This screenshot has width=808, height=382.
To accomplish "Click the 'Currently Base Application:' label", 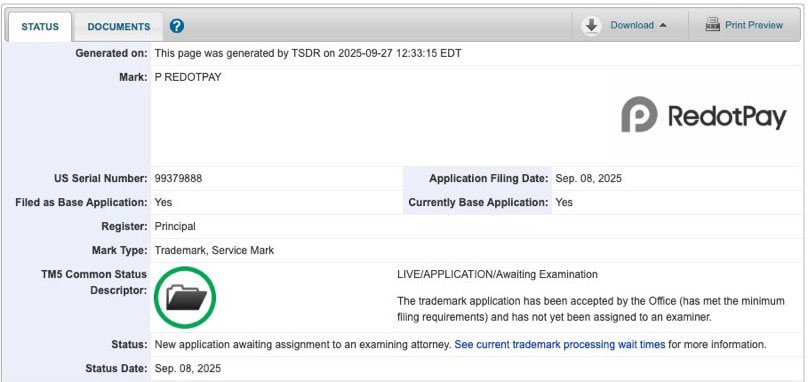I will click(x=478, y=203).
